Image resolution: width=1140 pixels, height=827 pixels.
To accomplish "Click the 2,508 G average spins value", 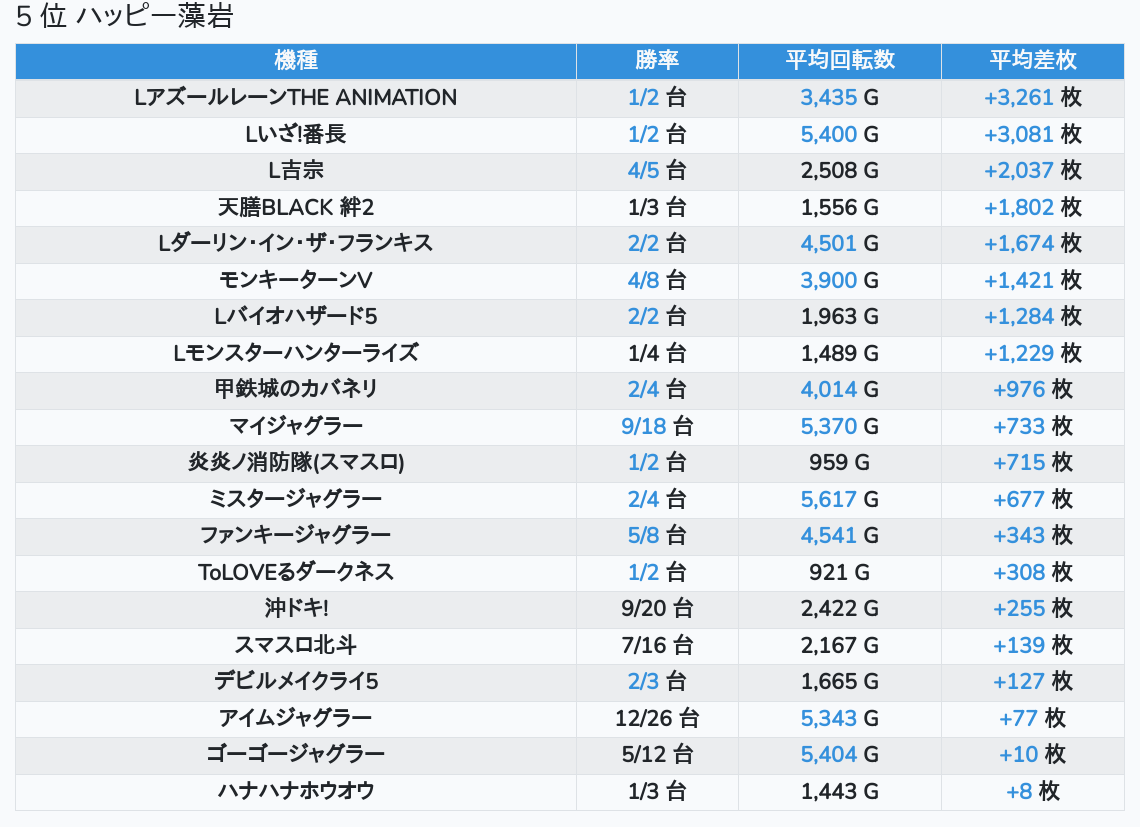I will [840, 170].
